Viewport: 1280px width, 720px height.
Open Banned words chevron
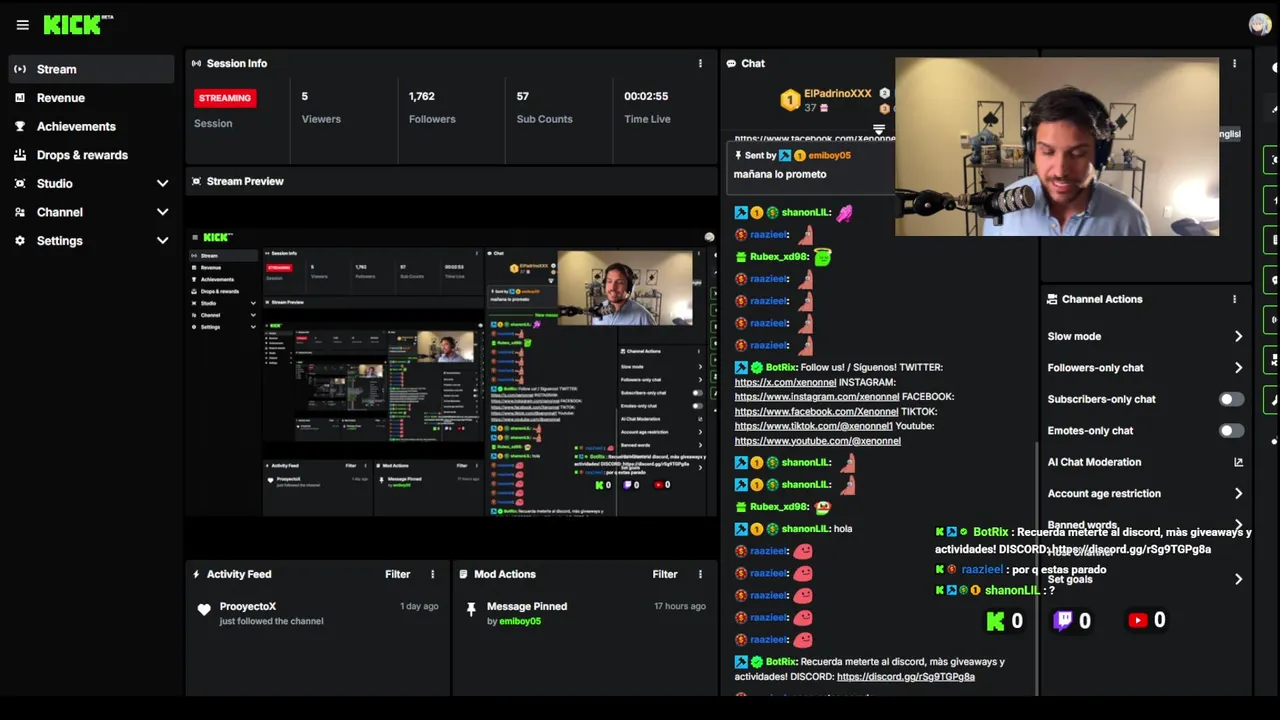point(1238,525)
